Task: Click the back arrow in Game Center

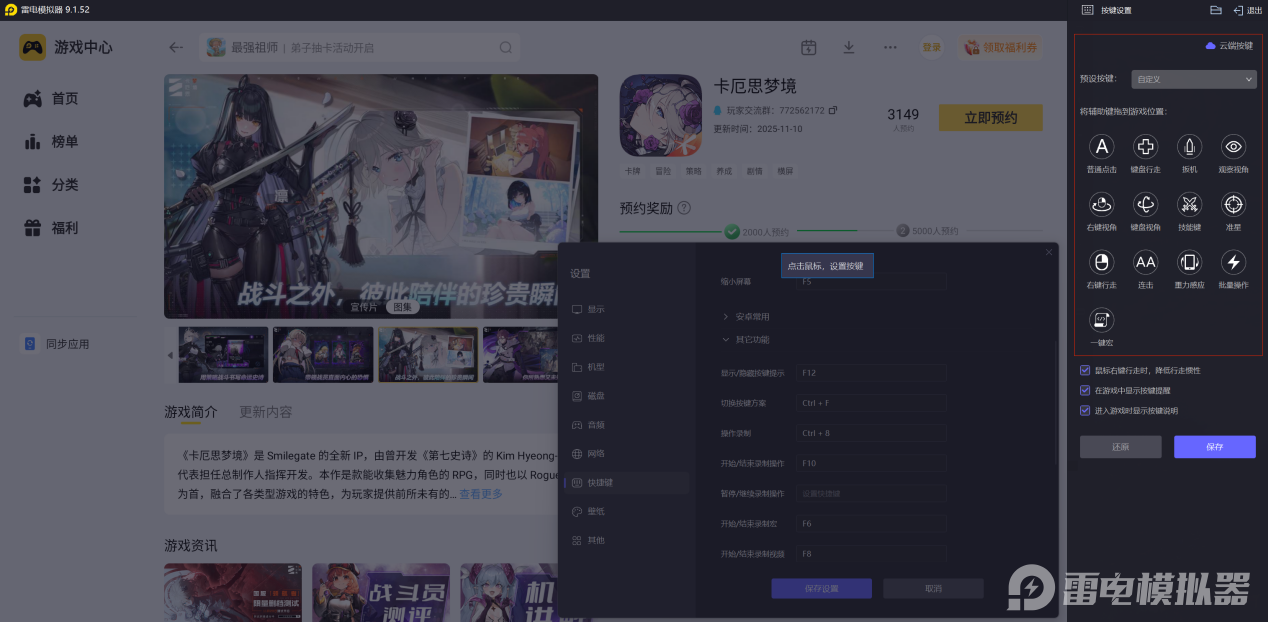Action: [x=176, y=47]
